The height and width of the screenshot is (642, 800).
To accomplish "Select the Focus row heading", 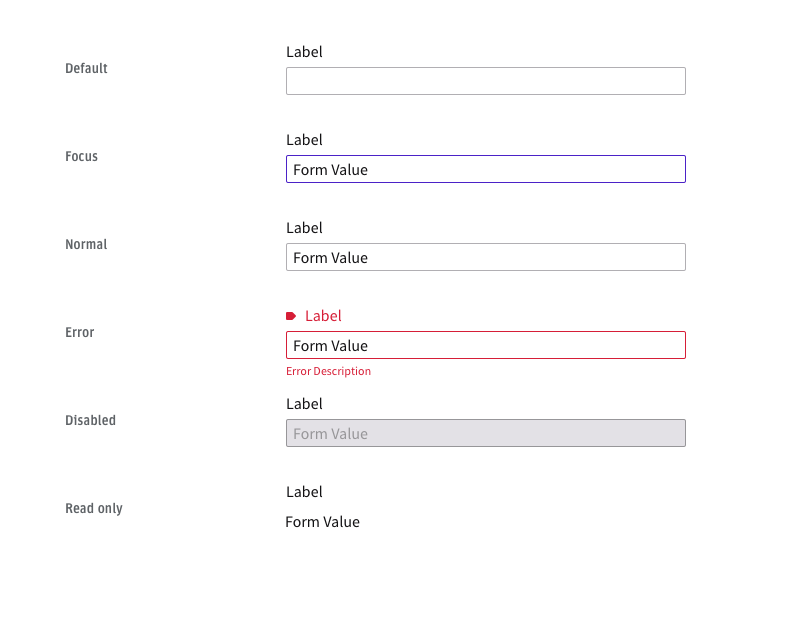I will (x=81, y=156).
